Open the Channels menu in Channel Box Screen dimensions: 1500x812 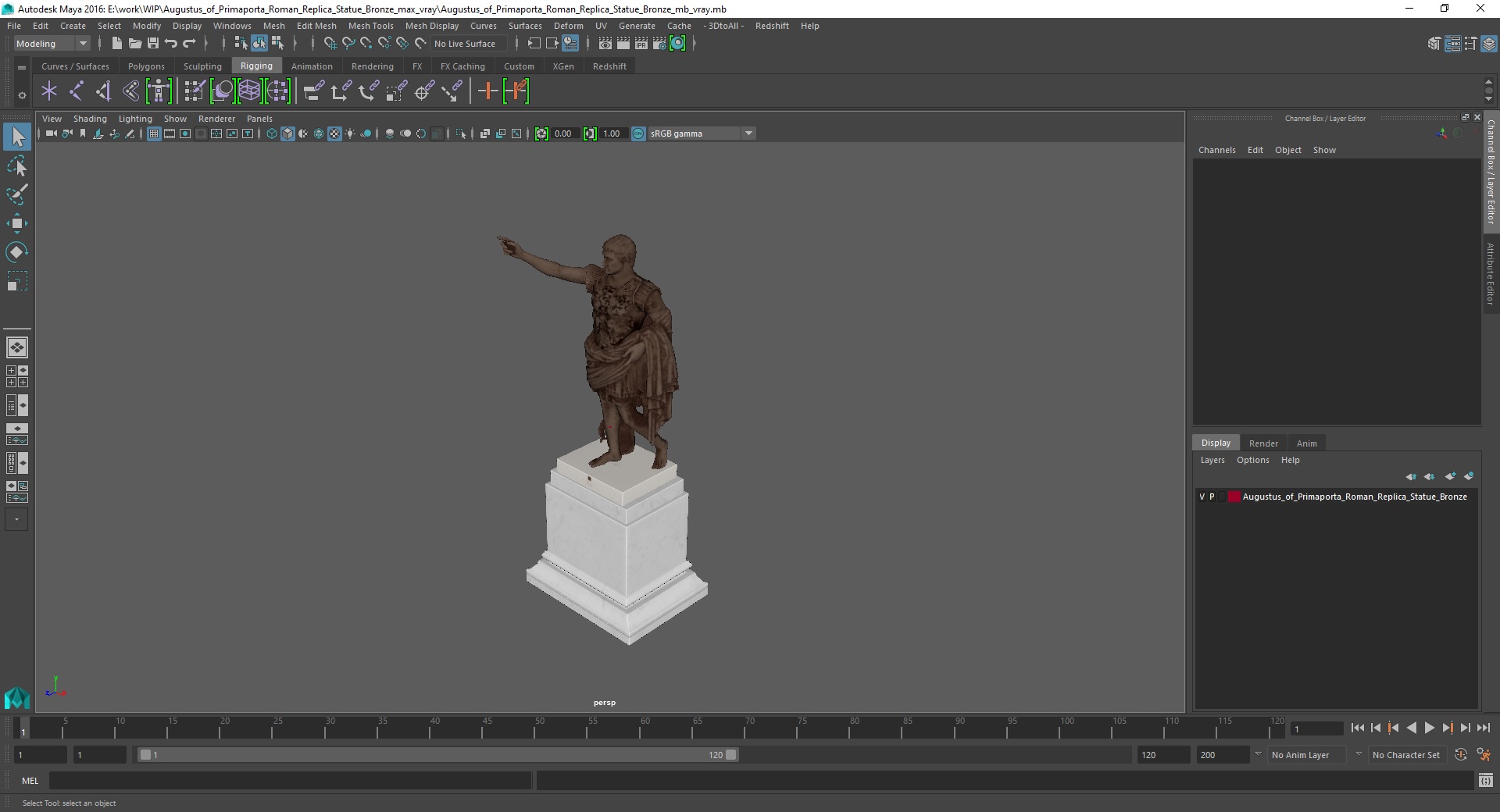1216,150
